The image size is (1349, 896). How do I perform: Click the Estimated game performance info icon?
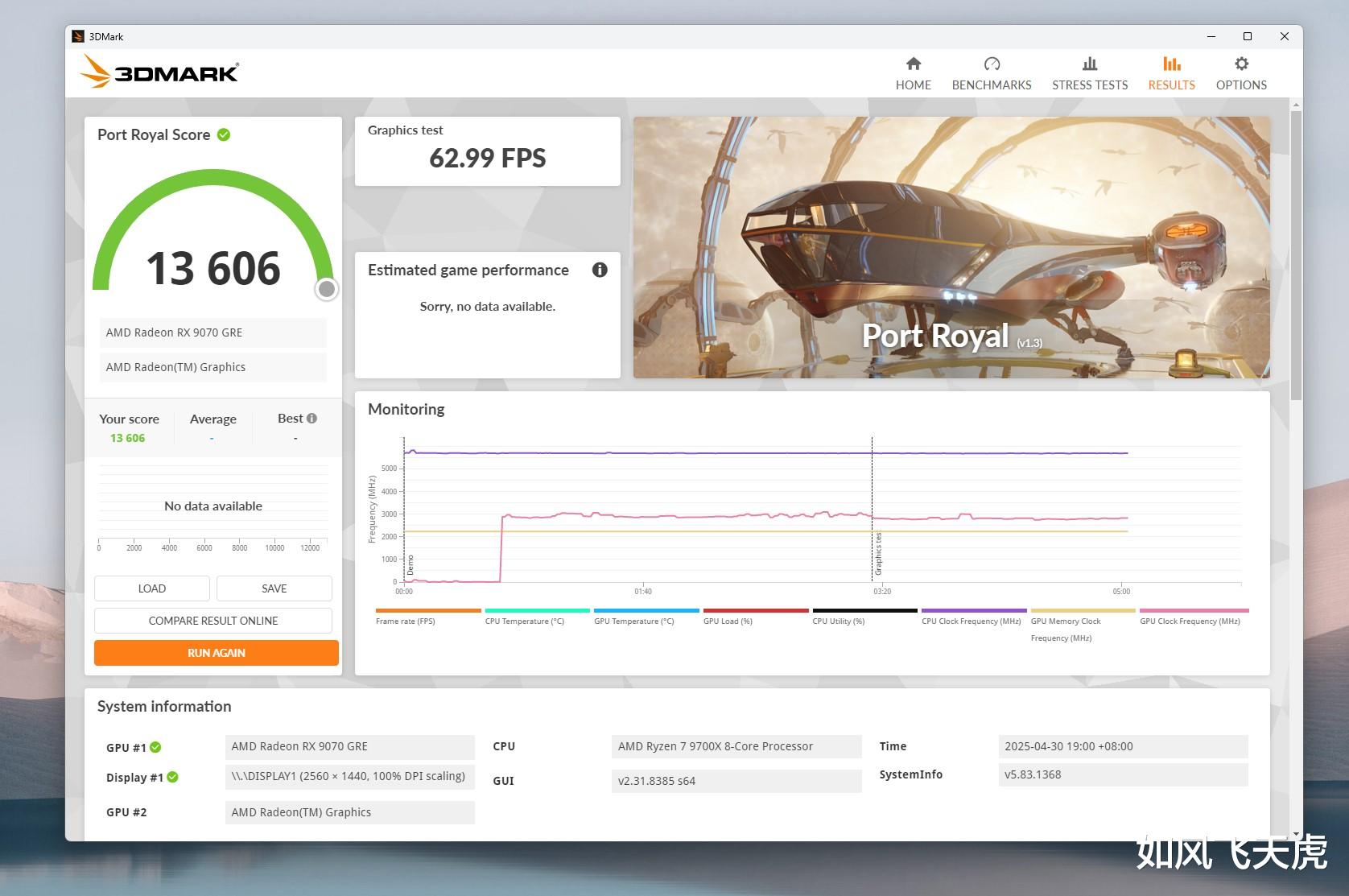tap(600, 270)
